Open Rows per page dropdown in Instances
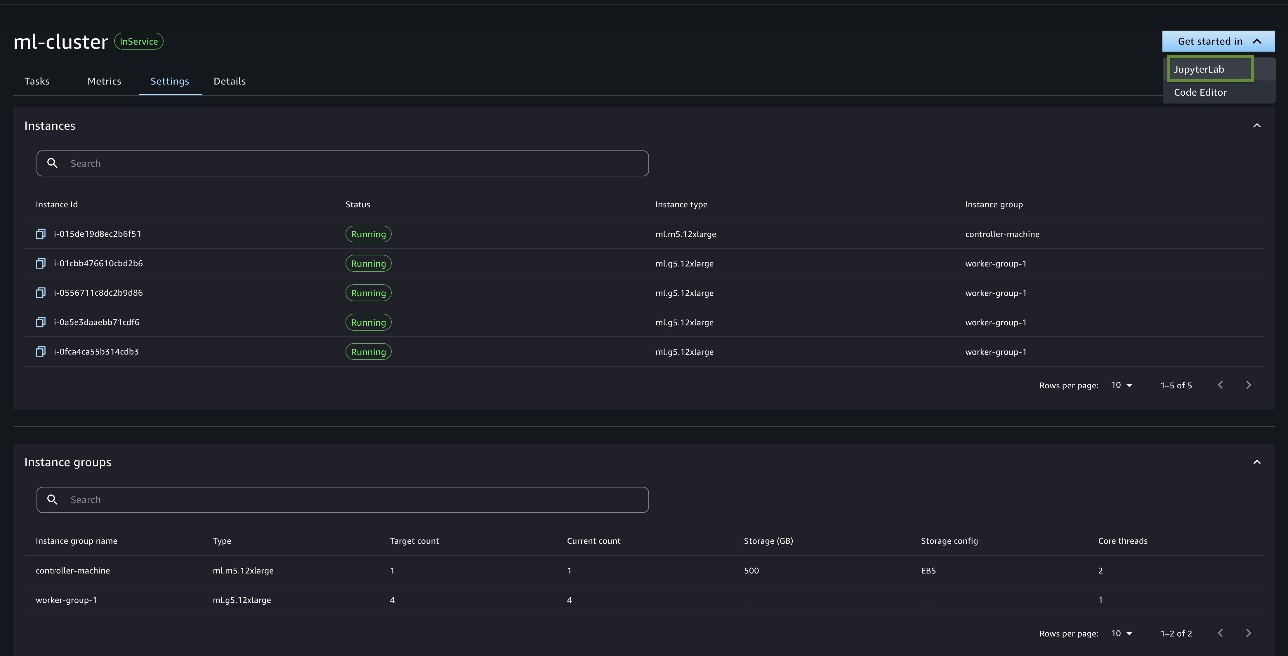1288x656 pixels. 1122,385
